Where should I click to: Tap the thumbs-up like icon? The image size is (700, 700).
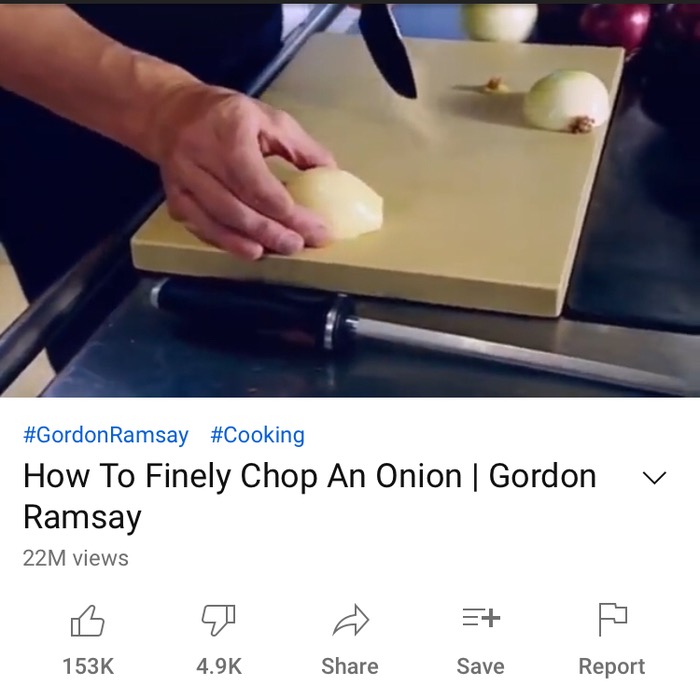[88, 621]
